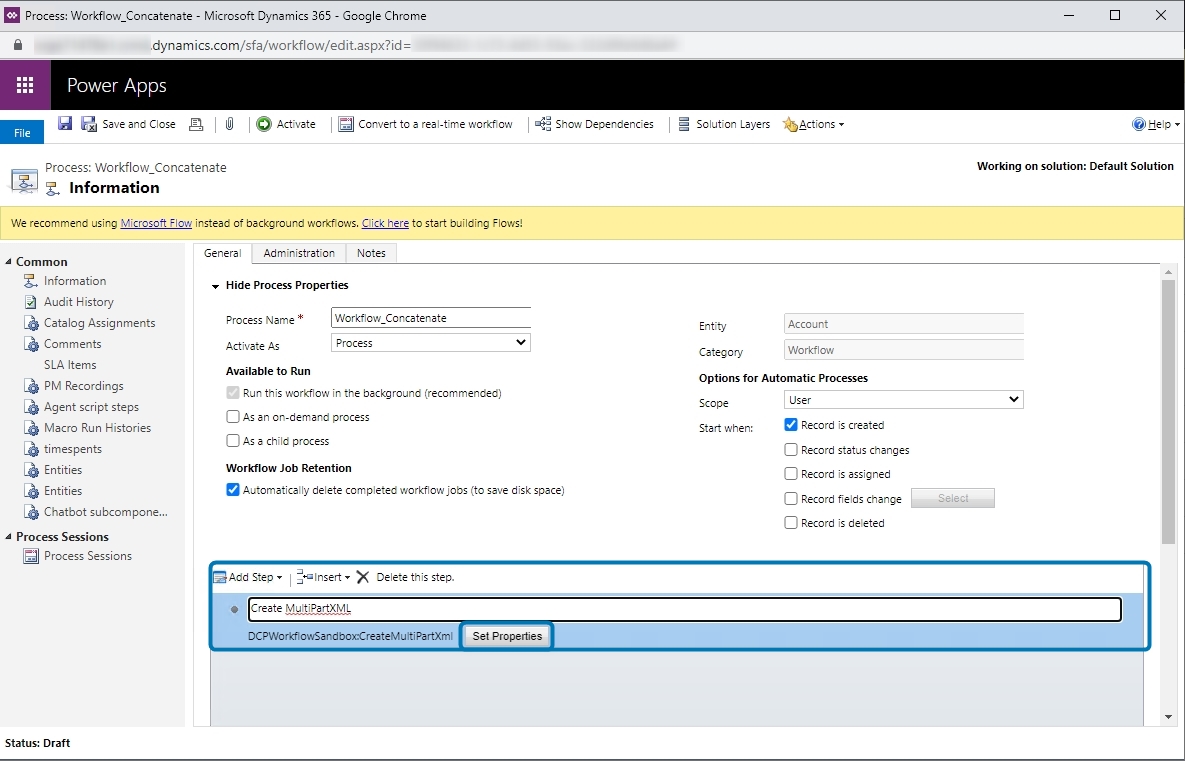Click Save and Close in toolbar
Viewport: 1185px width, 761px height.
(x=129, y=124)
